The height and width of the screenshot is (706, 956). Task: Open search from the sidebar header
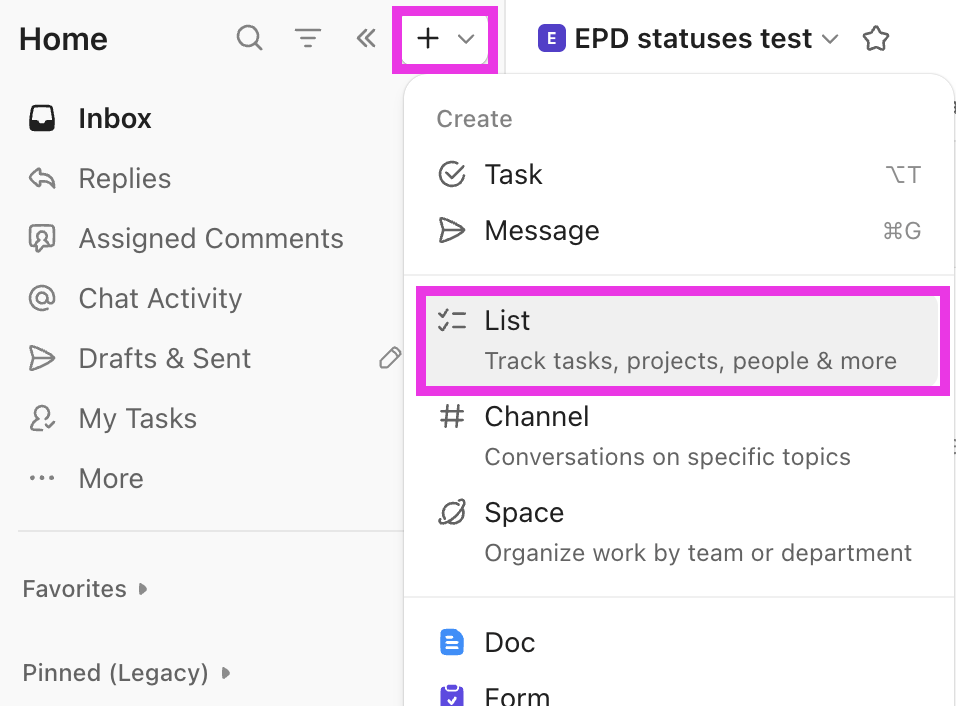[249, 38]
